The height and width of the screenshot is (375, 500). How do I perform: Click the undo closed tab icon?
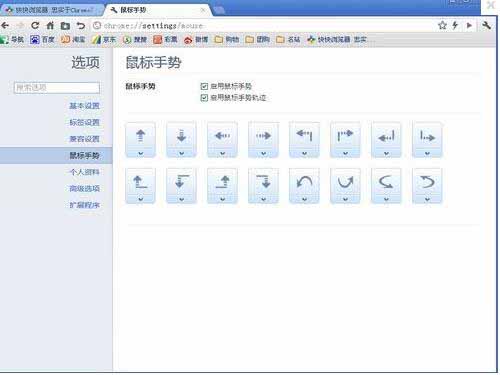click(81, 25)
